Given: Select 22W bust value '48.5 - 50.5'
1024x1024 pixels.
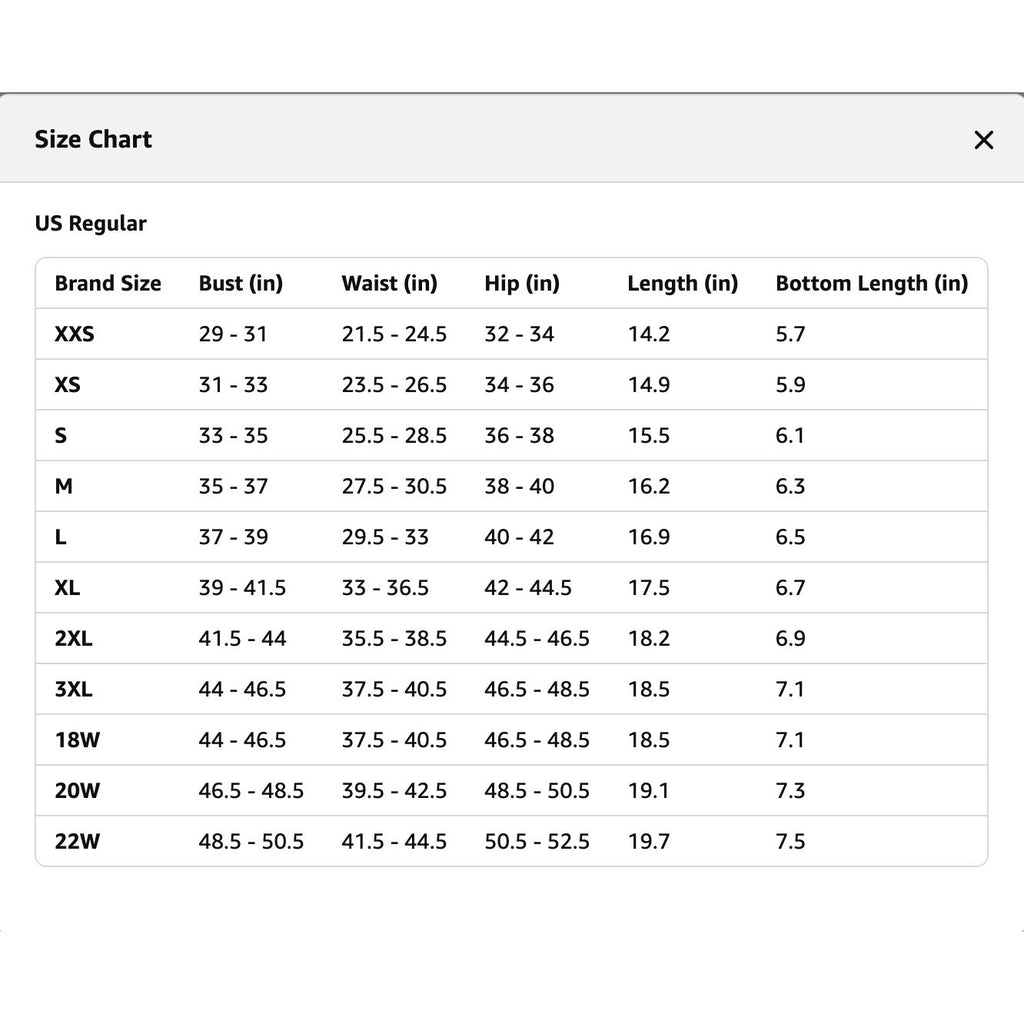Looking at the screenshot, I should point(251,841).
